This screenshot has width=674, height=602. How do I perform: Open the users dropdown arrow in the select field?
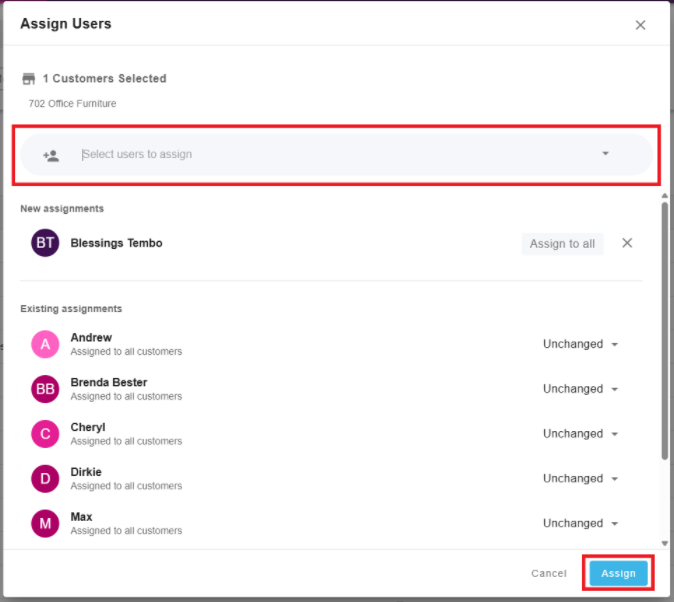click(605, 154)
